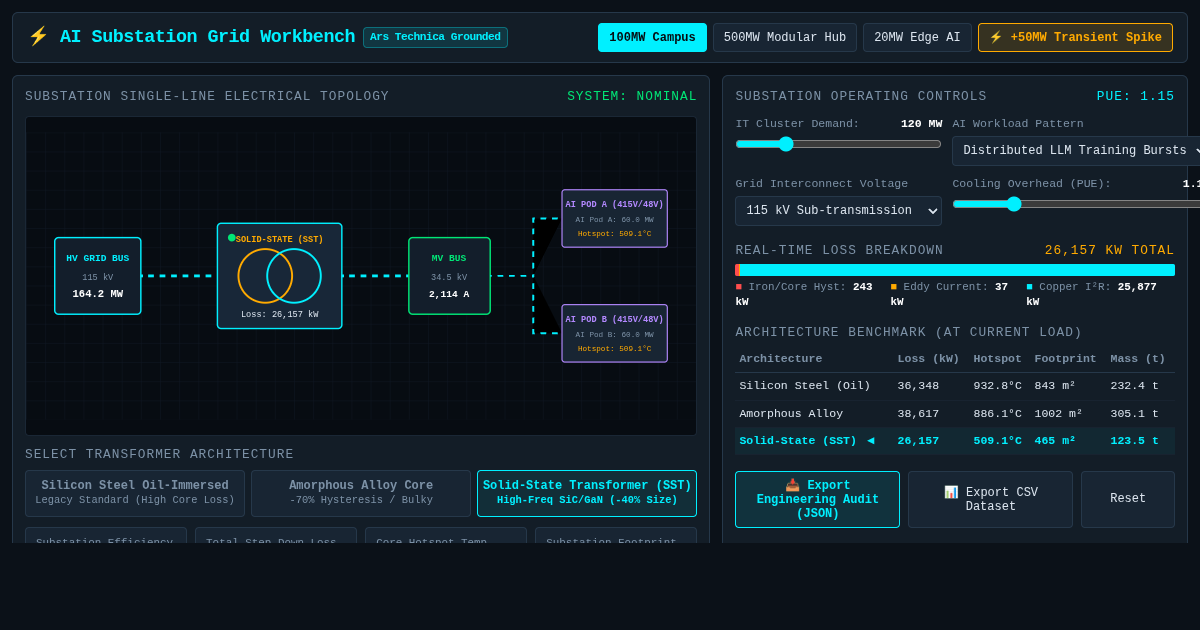Screen dimensions: 1200x630
Task: Select the 500MW Modular Hub preset
Action: click(785, 38)
